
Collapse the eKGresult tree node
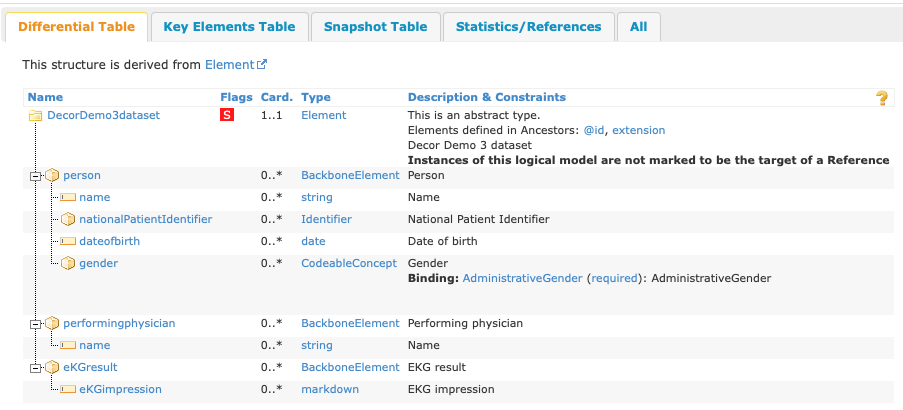pyautogui.click(x=35, y=368)
